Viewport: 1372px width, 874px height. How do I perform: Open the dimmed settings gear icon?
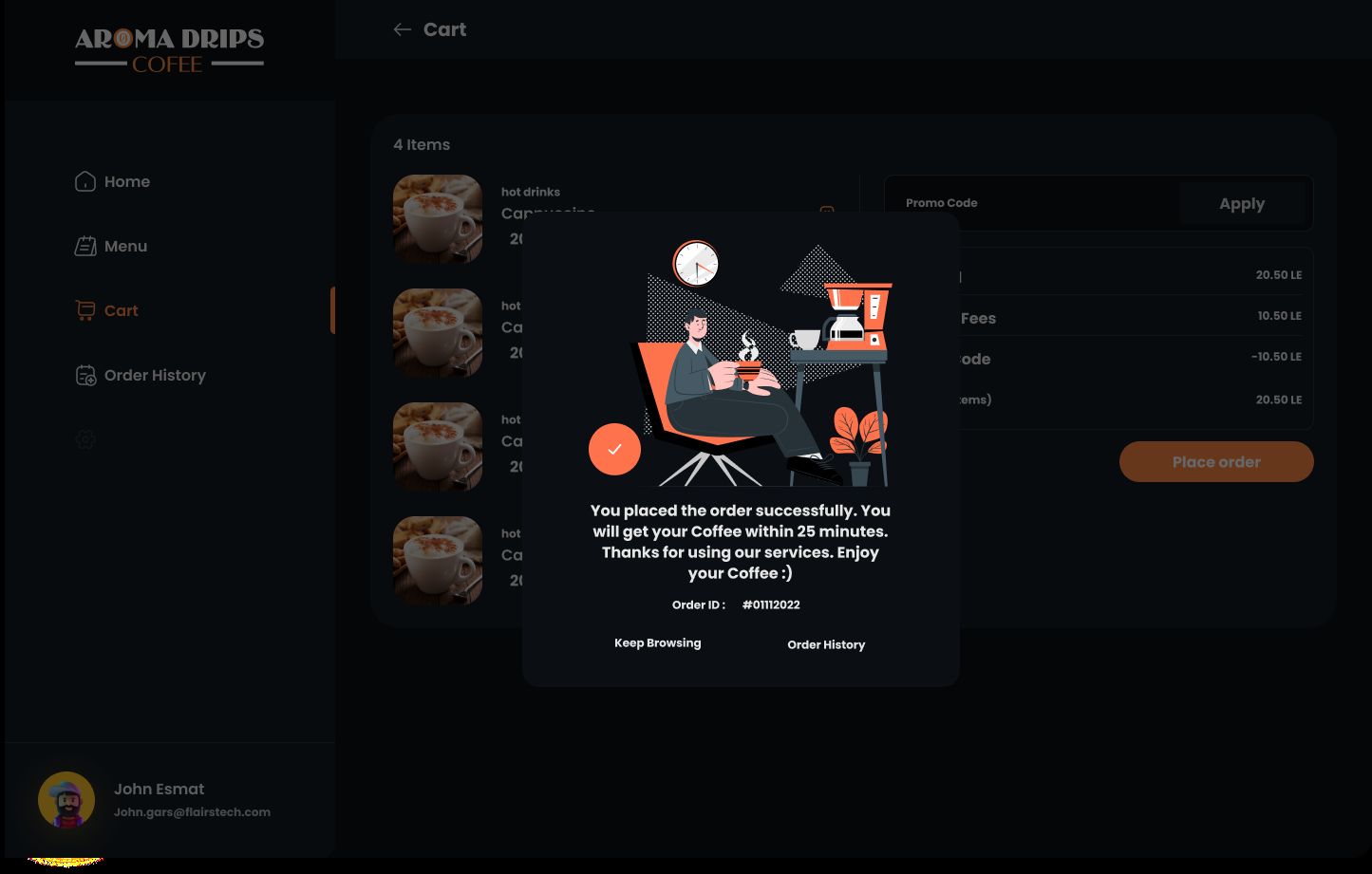tap(85, 439)
